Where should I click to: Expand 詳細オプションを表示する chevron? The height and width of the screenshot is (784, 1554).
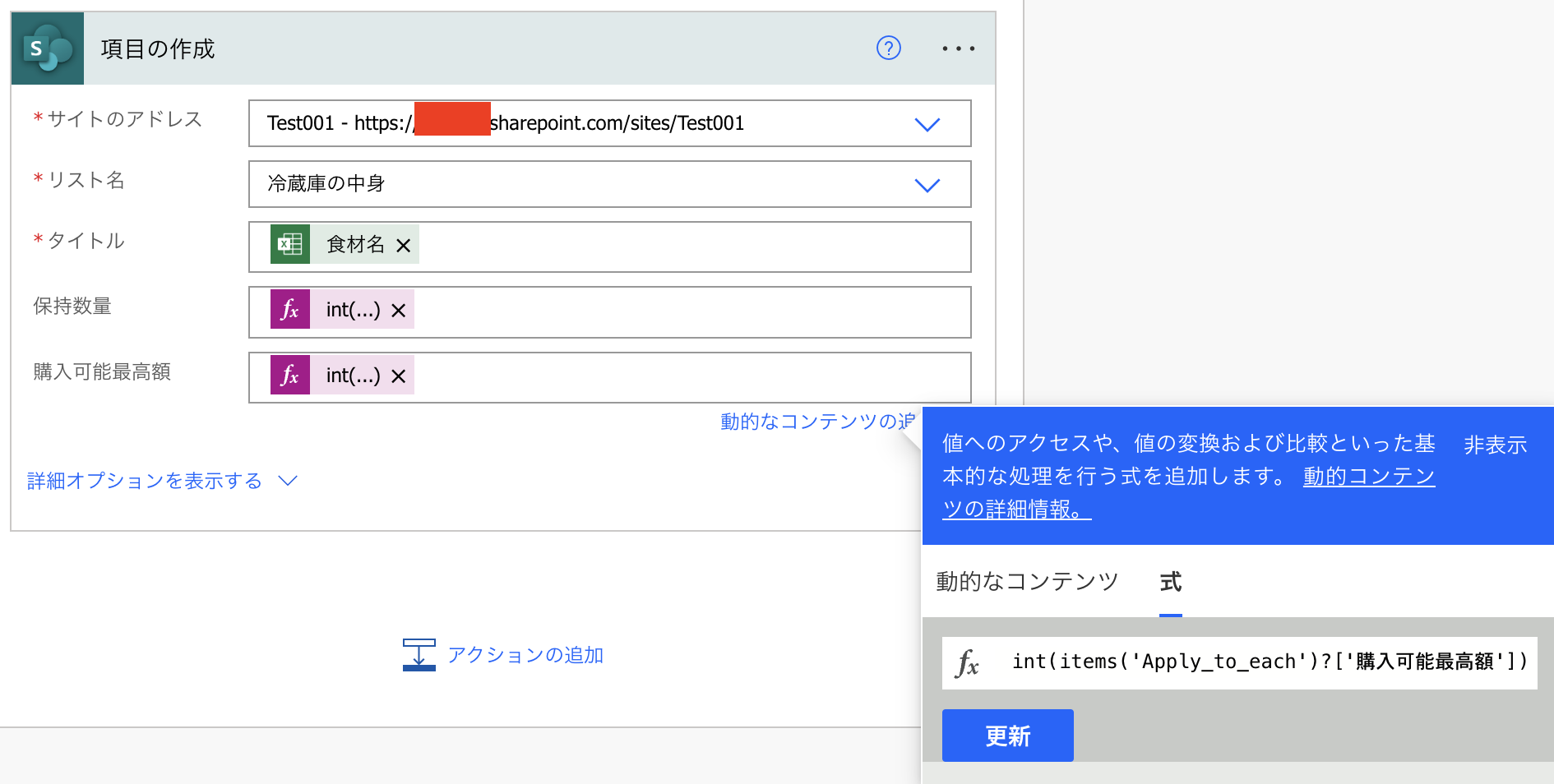(x=288, y=481)
